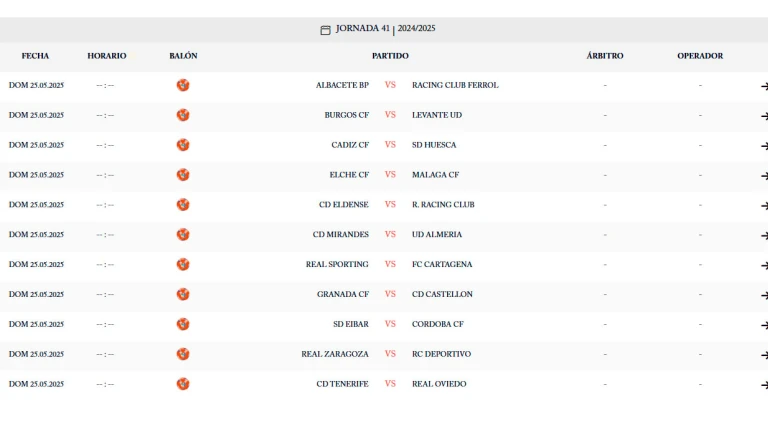Click the calendar icon beside Jornada 41
Image resolution: width=768 pixels, height=432 pixels.
pyautogui.click(x=325, y=30)
